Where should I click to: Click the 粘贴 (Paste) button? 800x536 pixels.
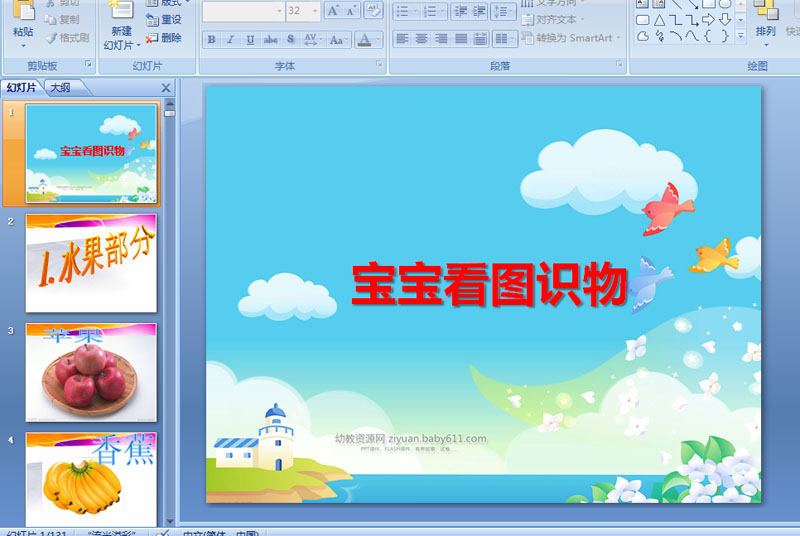pyautogui.click(x=23, y=25)
